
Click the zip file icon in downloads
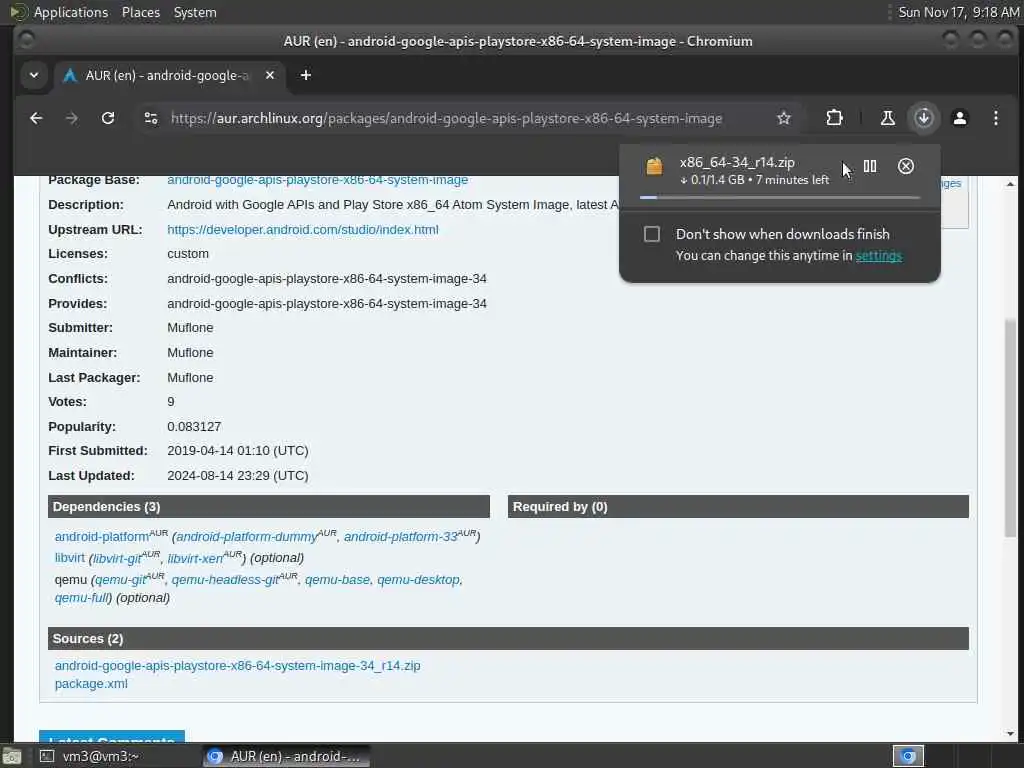click(x=654, y=167)
